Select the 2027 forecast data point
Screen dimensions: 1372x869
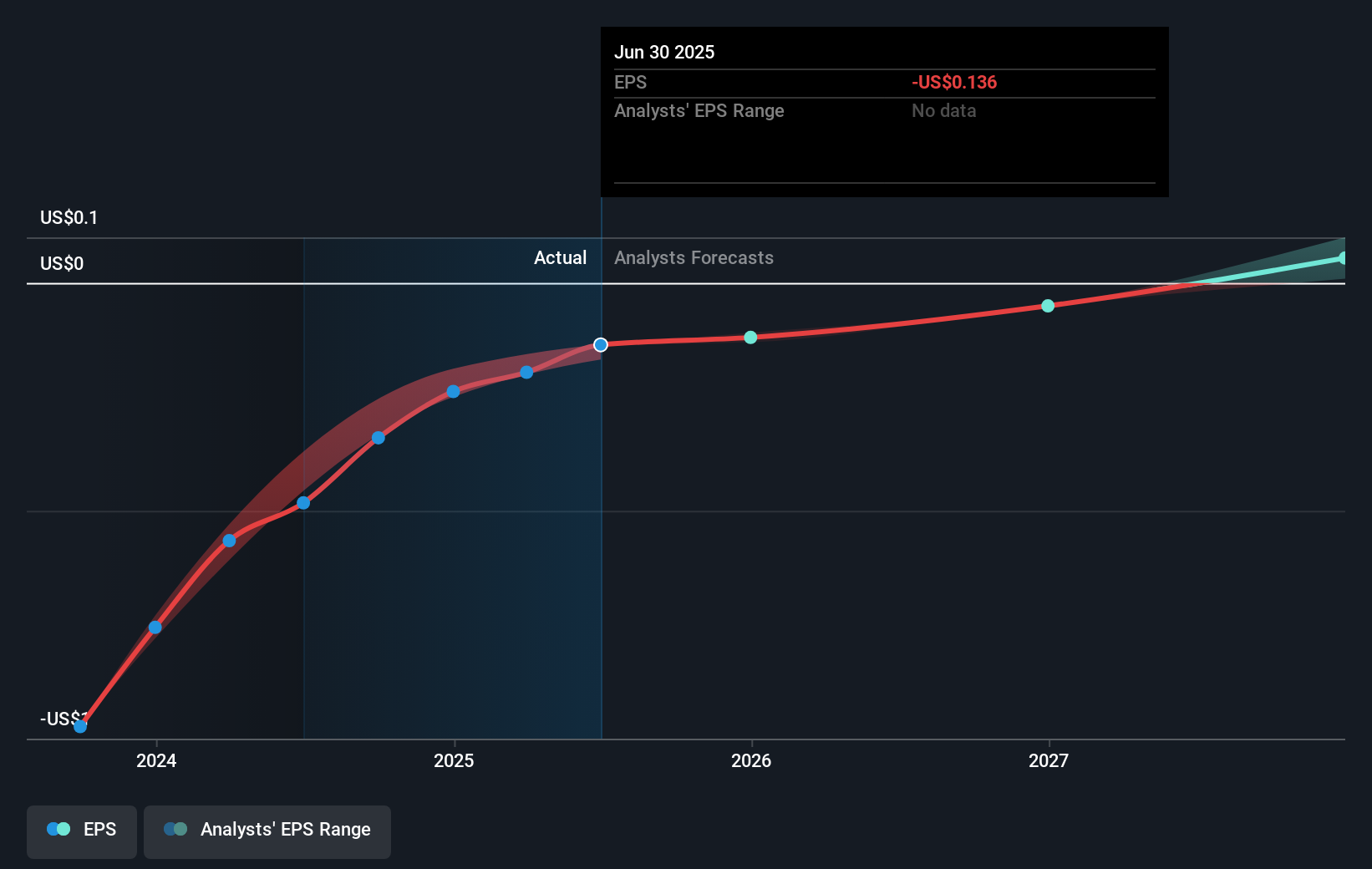(x=1047, y=306)
